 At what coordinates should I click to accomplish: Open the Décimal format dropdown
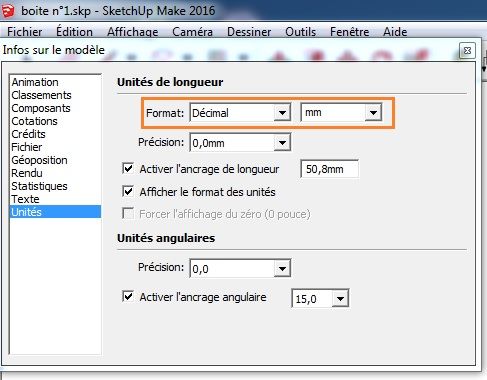tap(240, 113)
